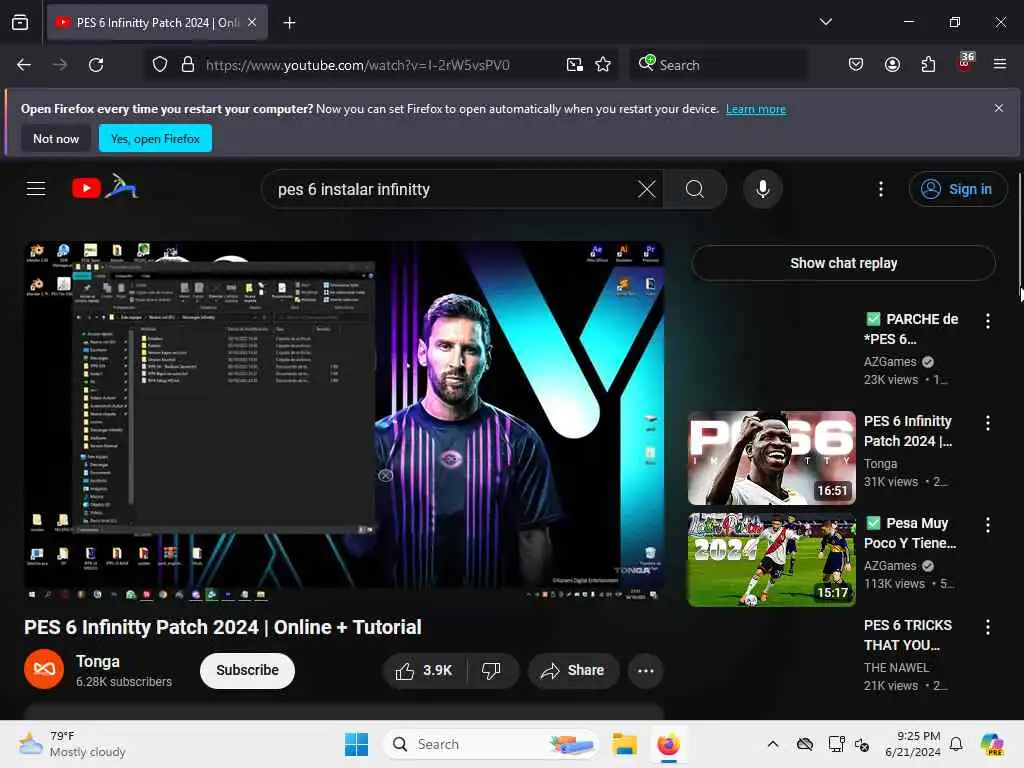Open taskbar clock showing 9:25 PM
Image resolution: width=1024 pixels, height=768 pixels.
(x=913, y=744)
